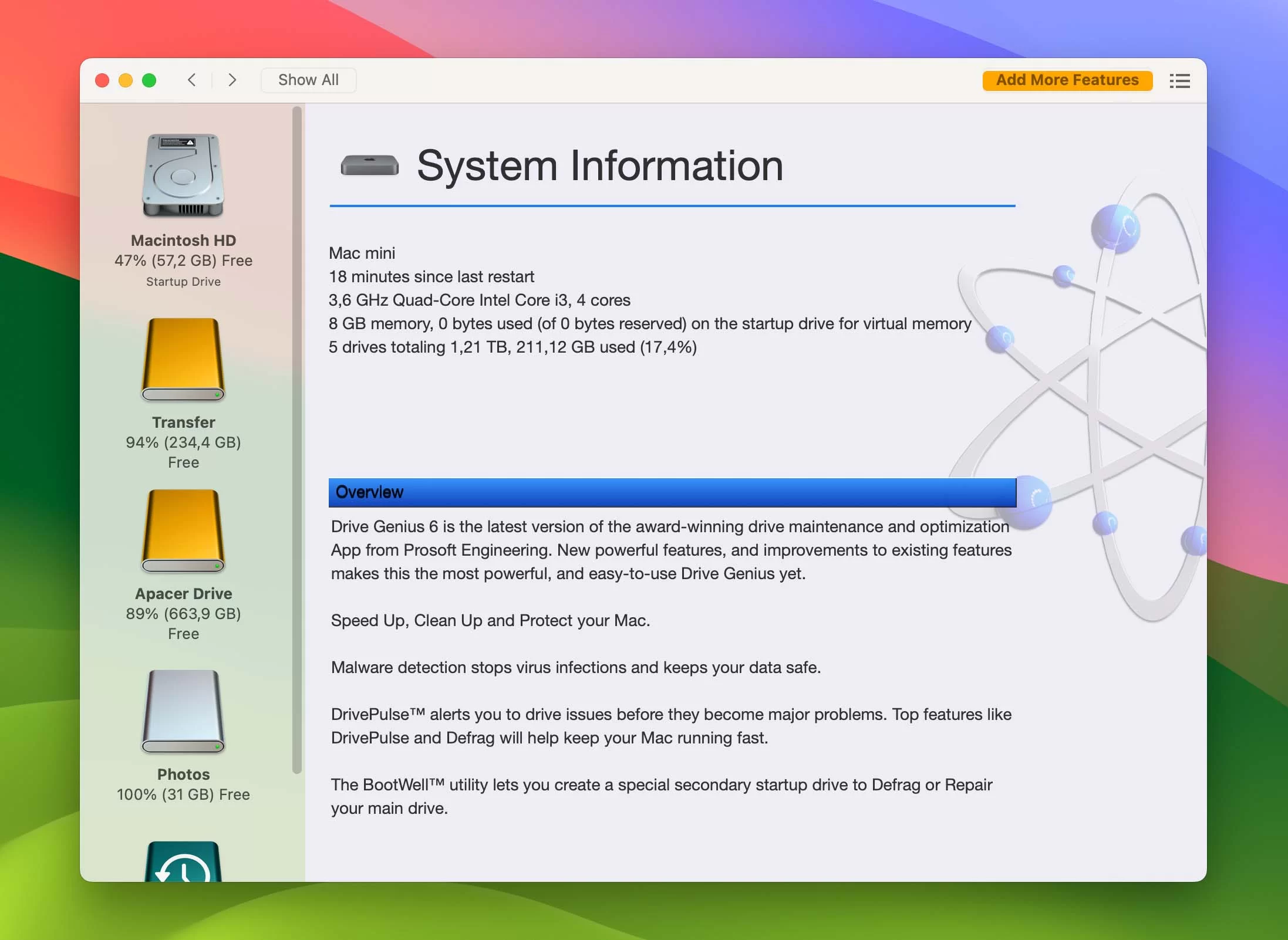Screen dimensions: 1288x940
Task: Click the back navigation arrow
Action: (190, 79)
